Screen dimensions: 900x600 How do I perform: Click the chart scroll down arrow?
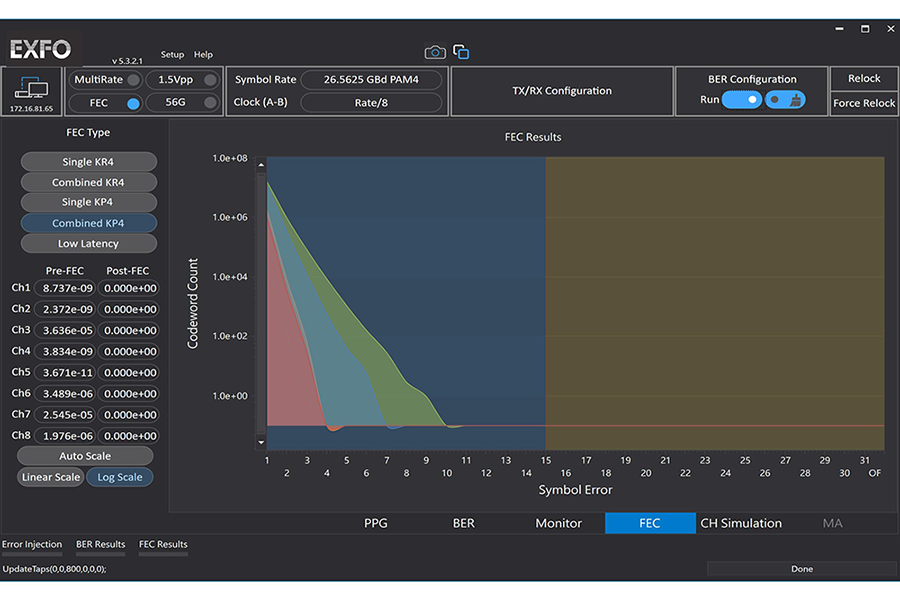[x=262, y=441]
